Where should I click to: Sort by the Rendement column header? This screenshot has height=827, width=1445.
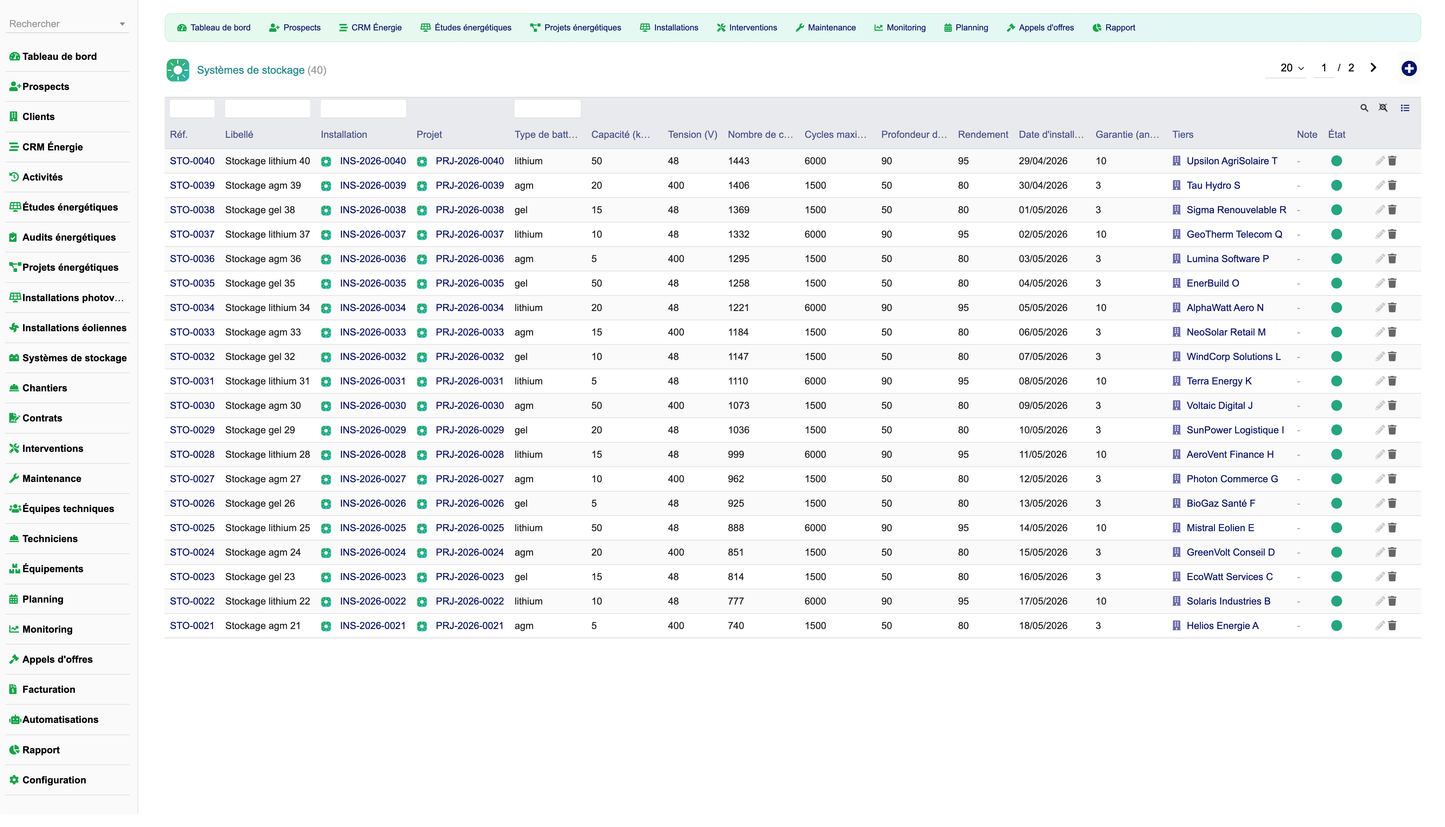pos(983,135)
